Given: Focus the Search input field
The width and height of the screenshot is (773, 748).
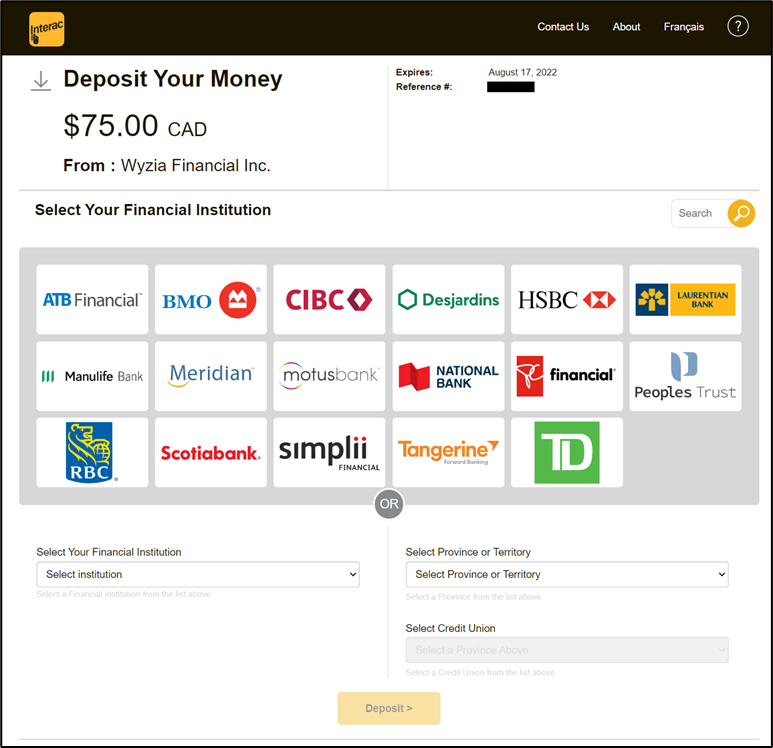Looking at the screenshot, I should 698,213.
